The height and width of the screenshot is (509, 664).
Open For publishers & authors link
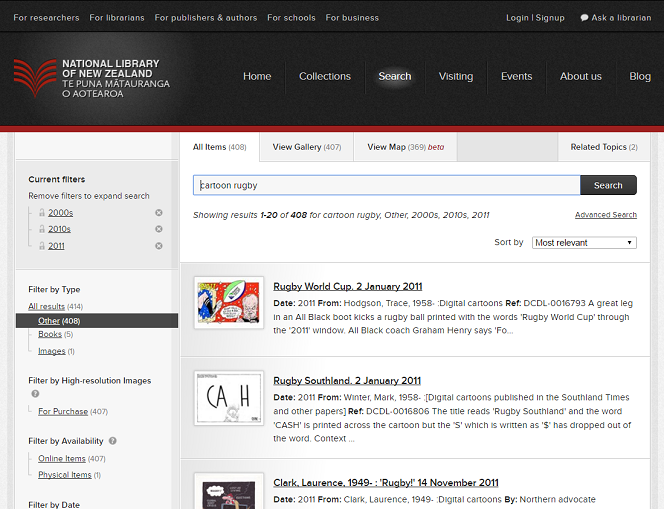click(206, 18)
